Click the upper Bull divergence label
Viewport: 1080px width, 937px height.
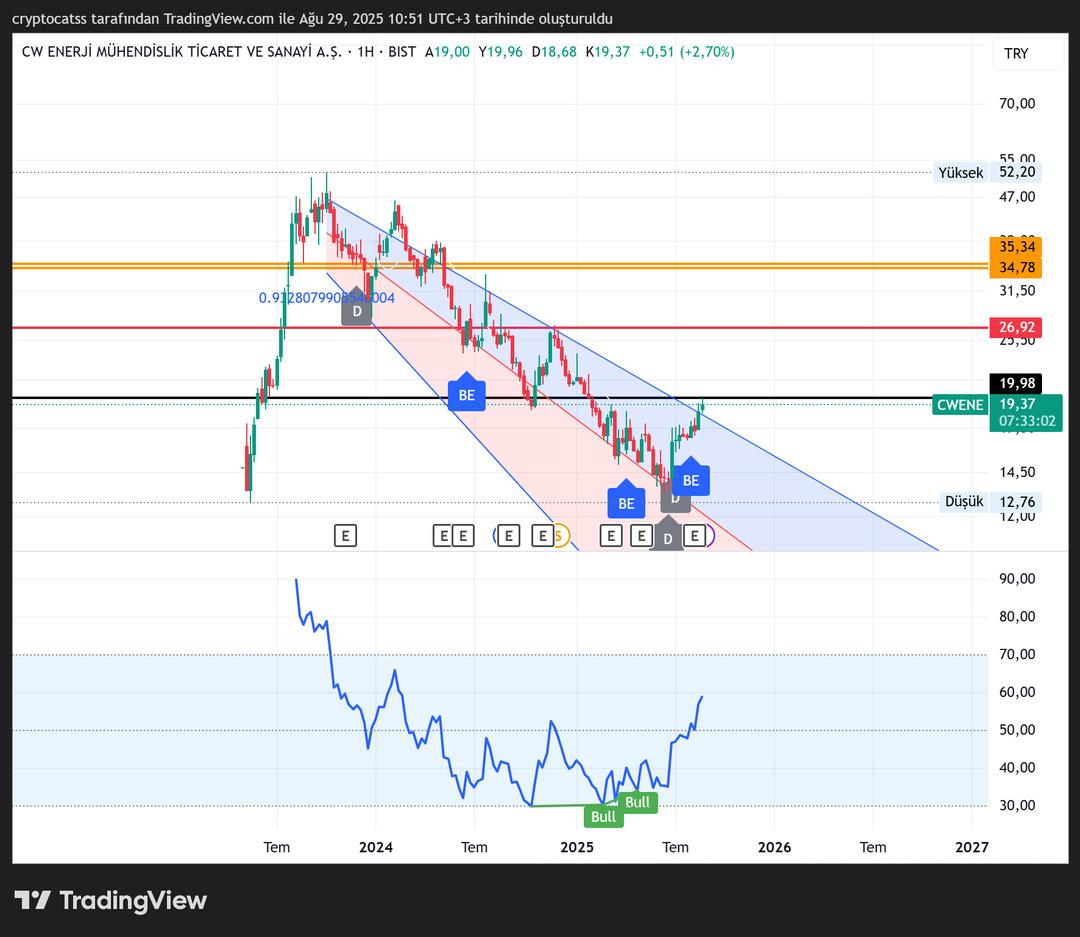pyautogui.click(x=637, y=802)
